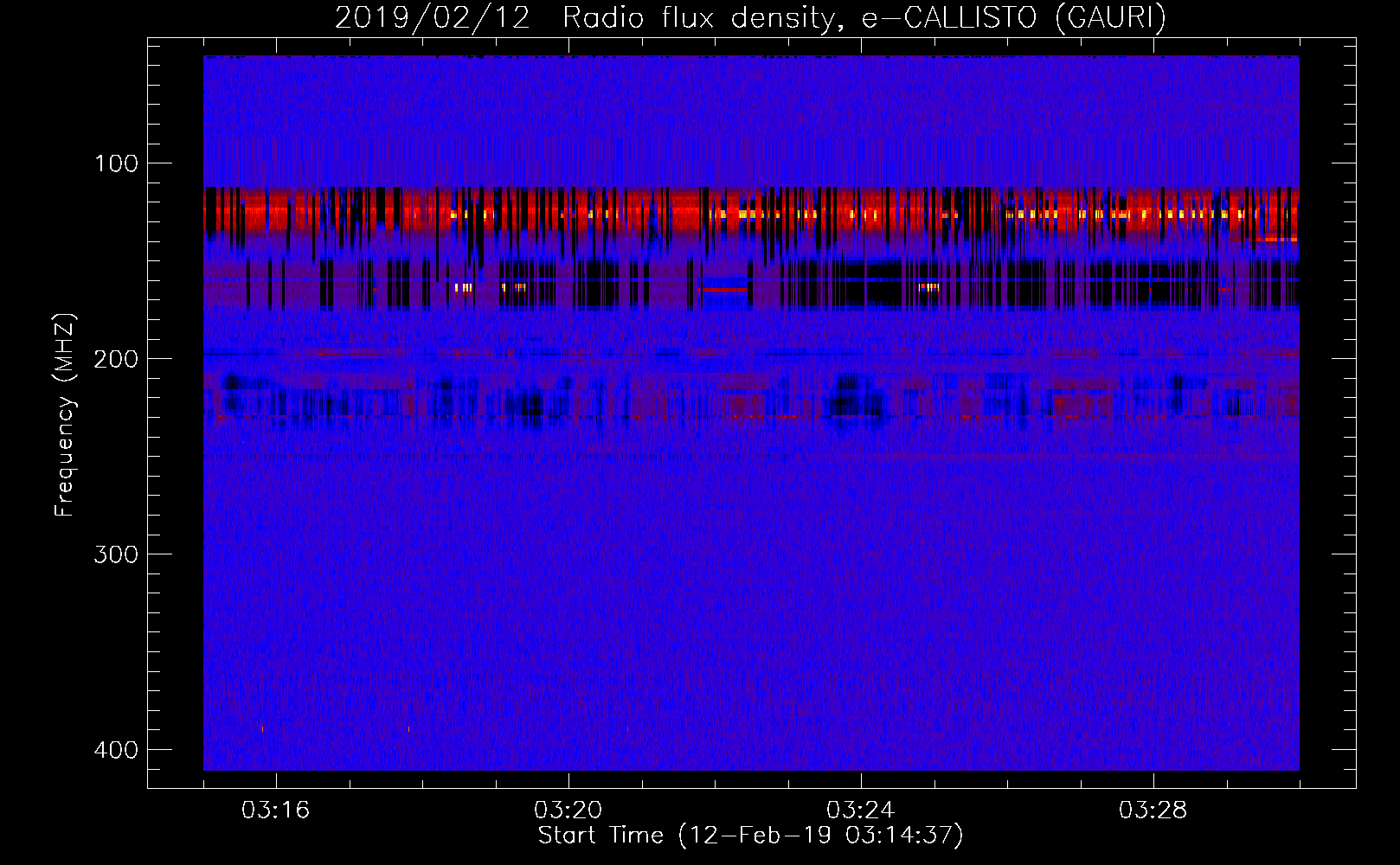This screenshot has width=1400, height=865.
Task: Click the 03:28 time tick label
Action: (1153, 811)
